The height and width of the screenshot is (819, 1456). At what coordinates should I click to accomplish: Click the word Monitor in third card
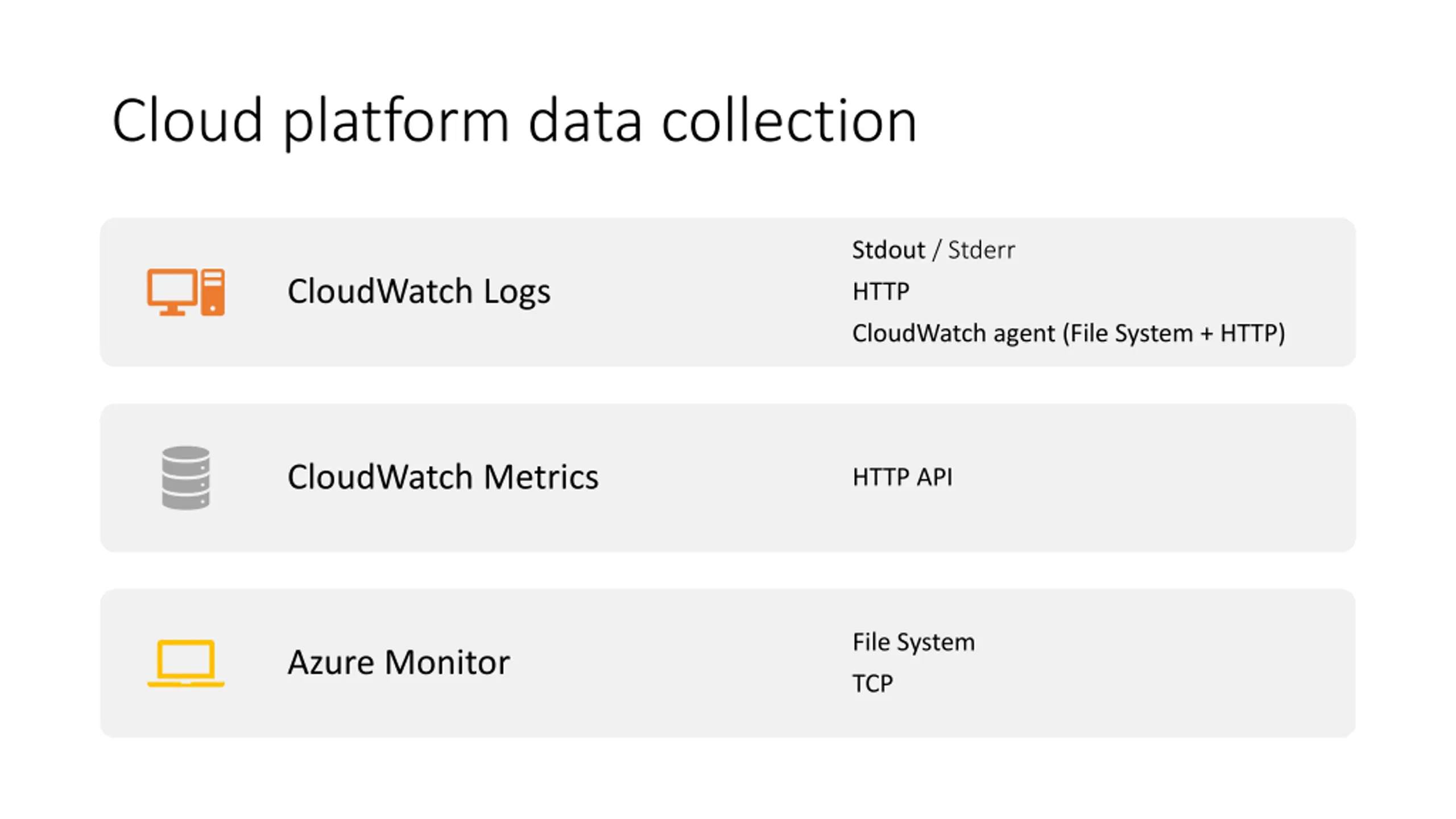pyautogui.click(x=447, y=663)
